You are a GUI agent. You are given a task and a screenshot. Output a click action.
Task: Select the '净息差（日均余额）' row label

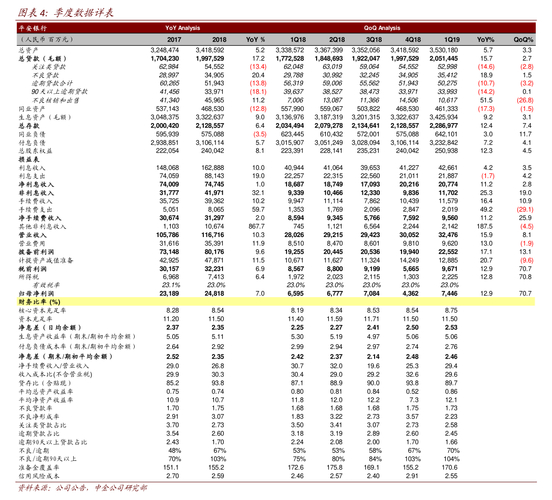50,328
